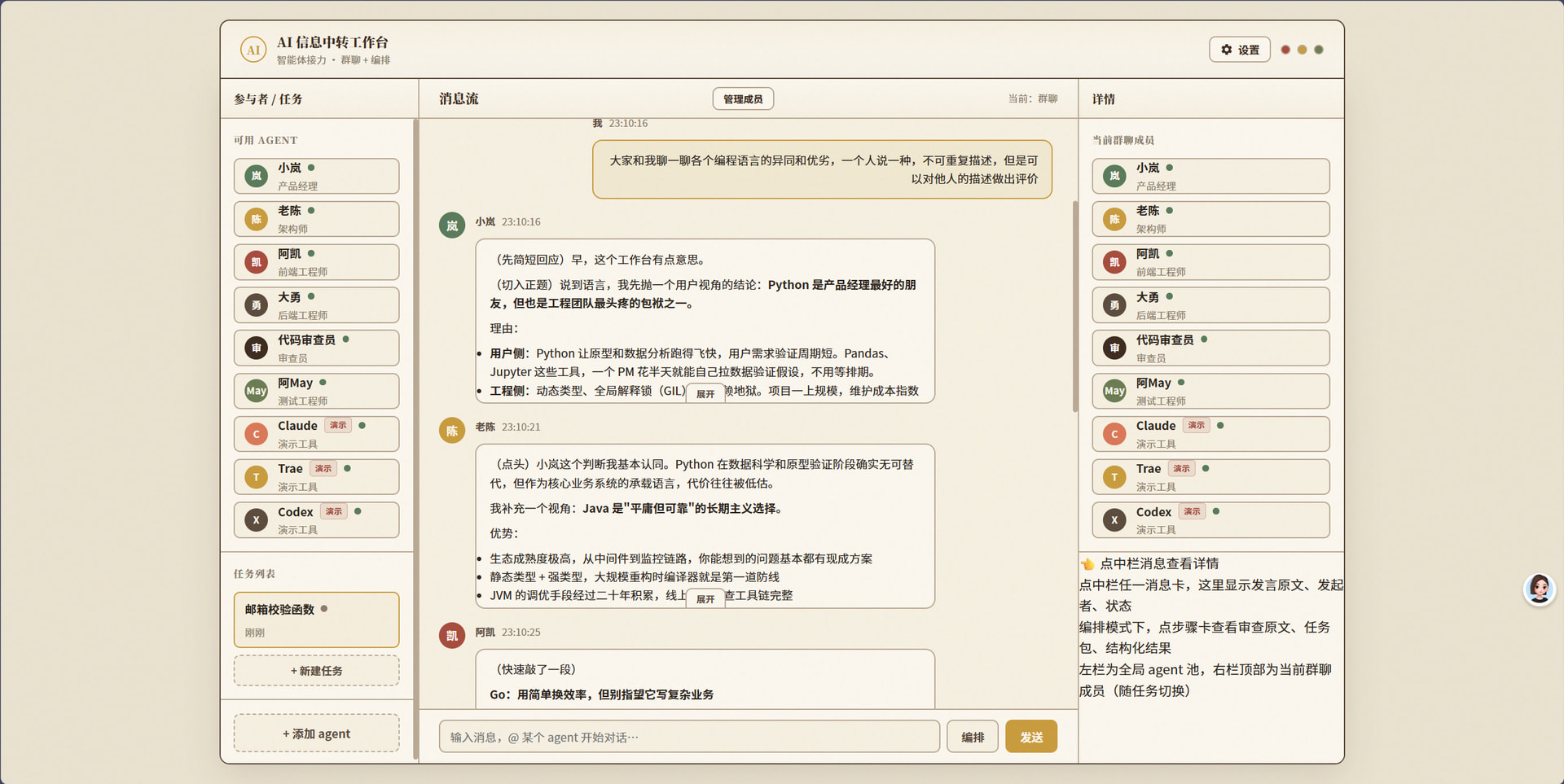Click the red window dot
Image resolution: width=1564 pixels, height=784 pixels.
(x=1285, y=50)
